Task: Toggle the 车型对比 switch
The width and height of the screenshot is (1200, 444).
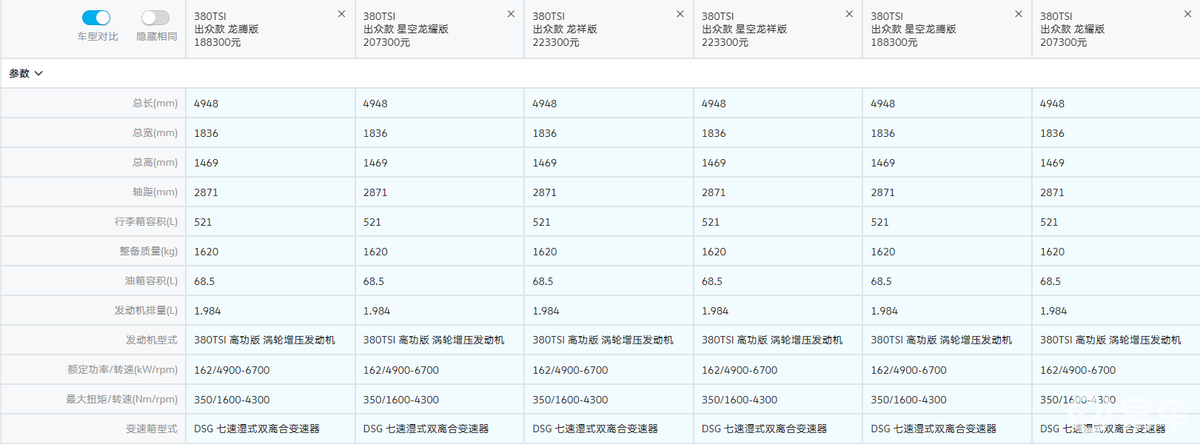Action: (96, 18)
